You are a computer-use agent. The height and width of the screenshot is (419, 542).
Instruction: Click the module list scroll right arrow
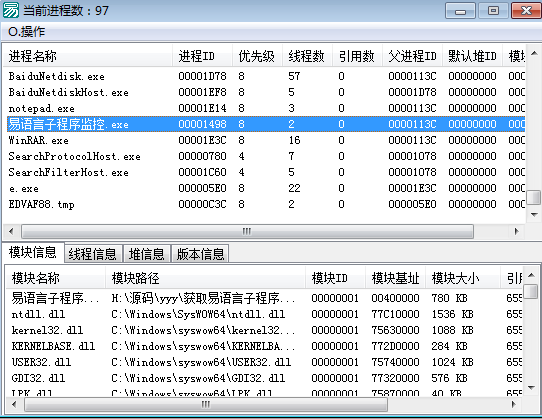514,404
